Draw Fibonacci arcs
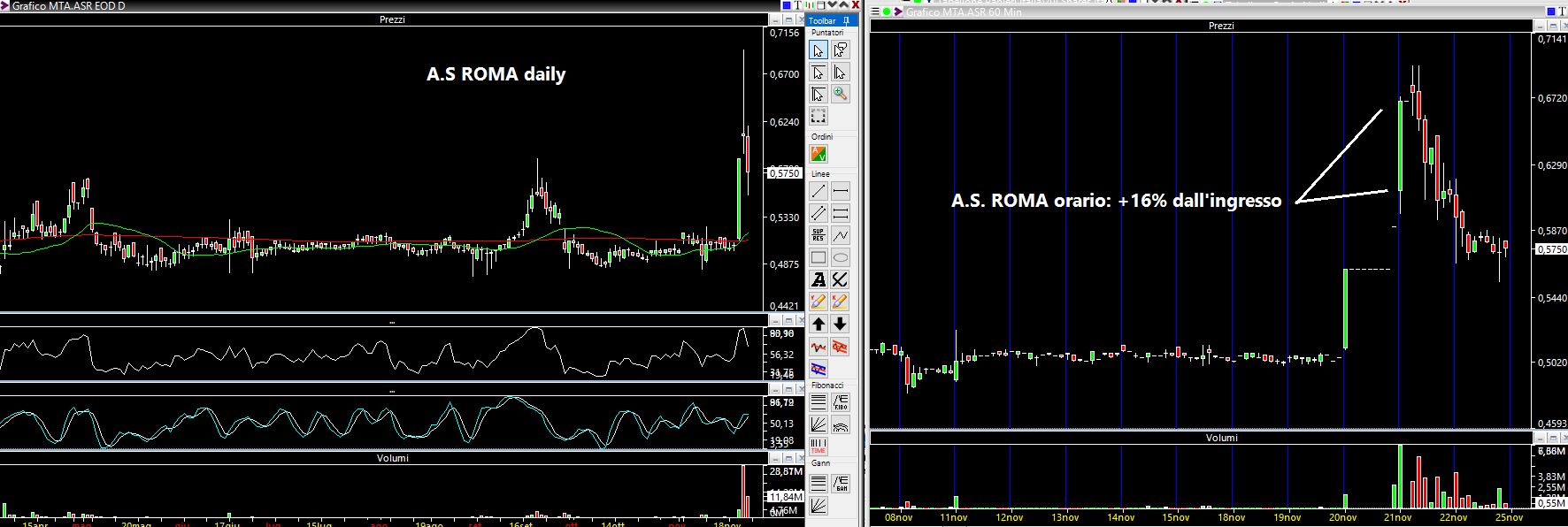The width and height of the screenshot is (1568, 527). [840, 424]
